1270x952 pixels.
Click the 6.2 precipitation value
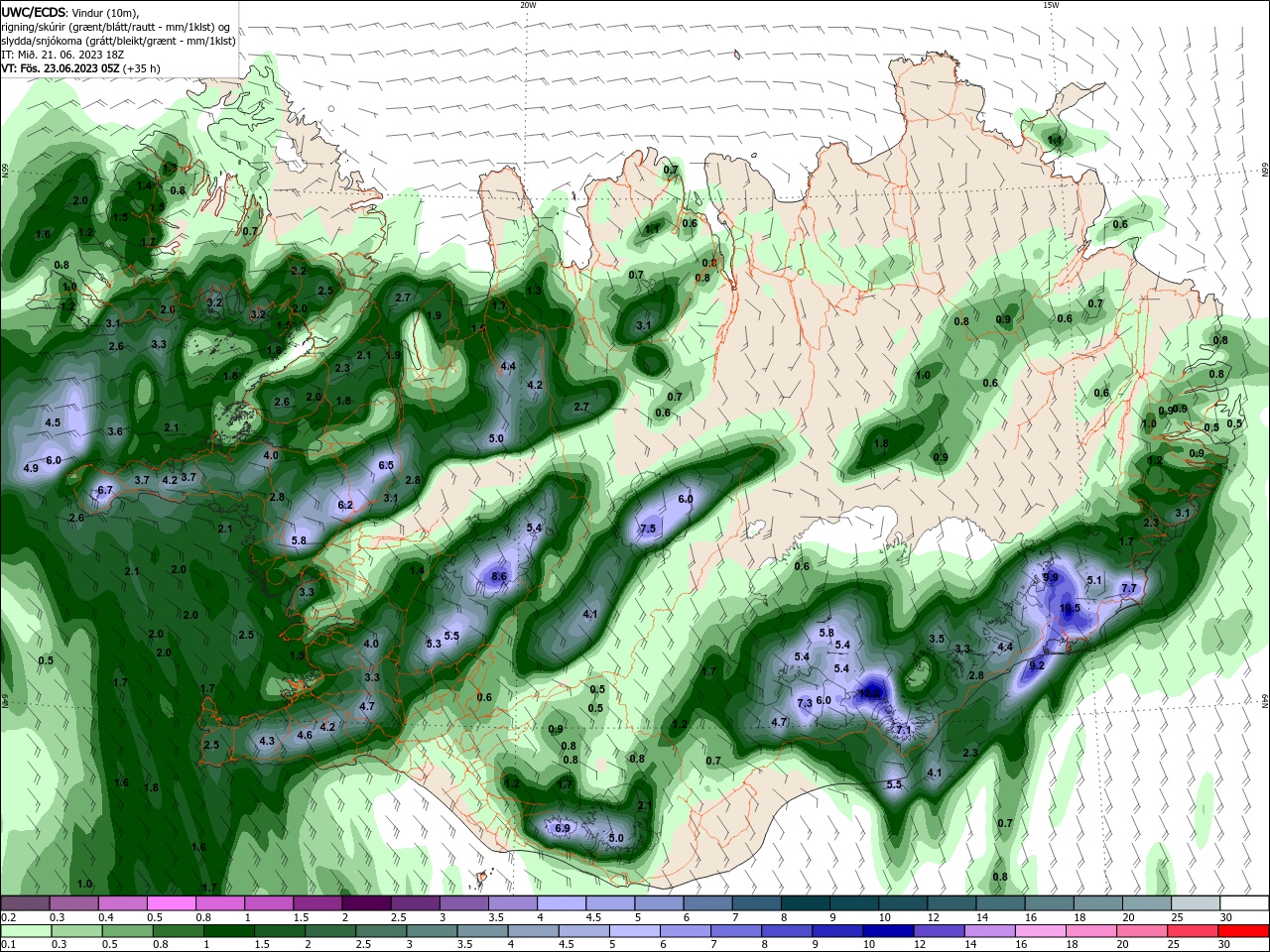[x=345, y=505]
